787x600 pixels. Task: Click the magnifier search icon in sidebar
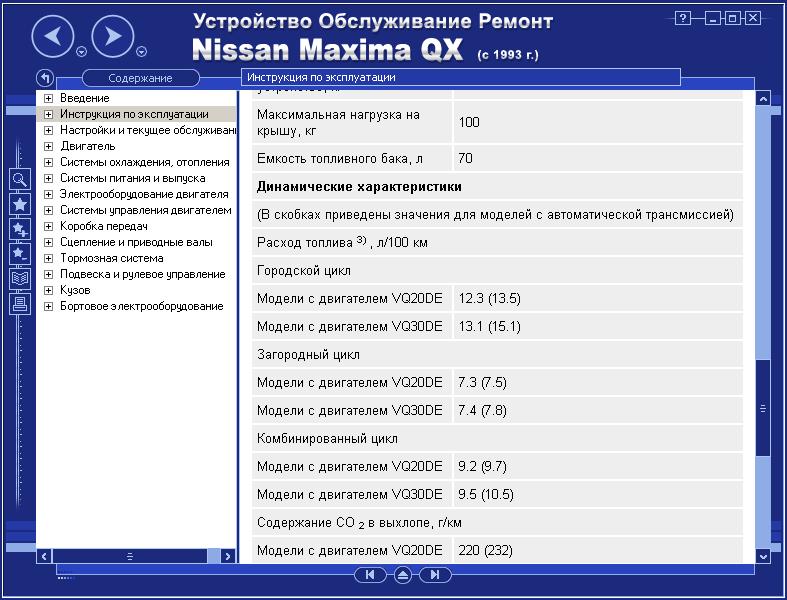pos(20,179)
